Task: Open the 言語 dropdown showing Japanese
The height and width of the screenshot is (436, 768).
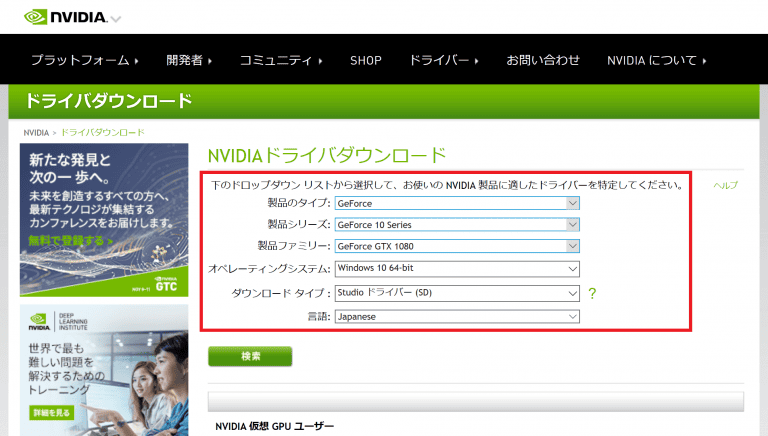Action: 457,316
